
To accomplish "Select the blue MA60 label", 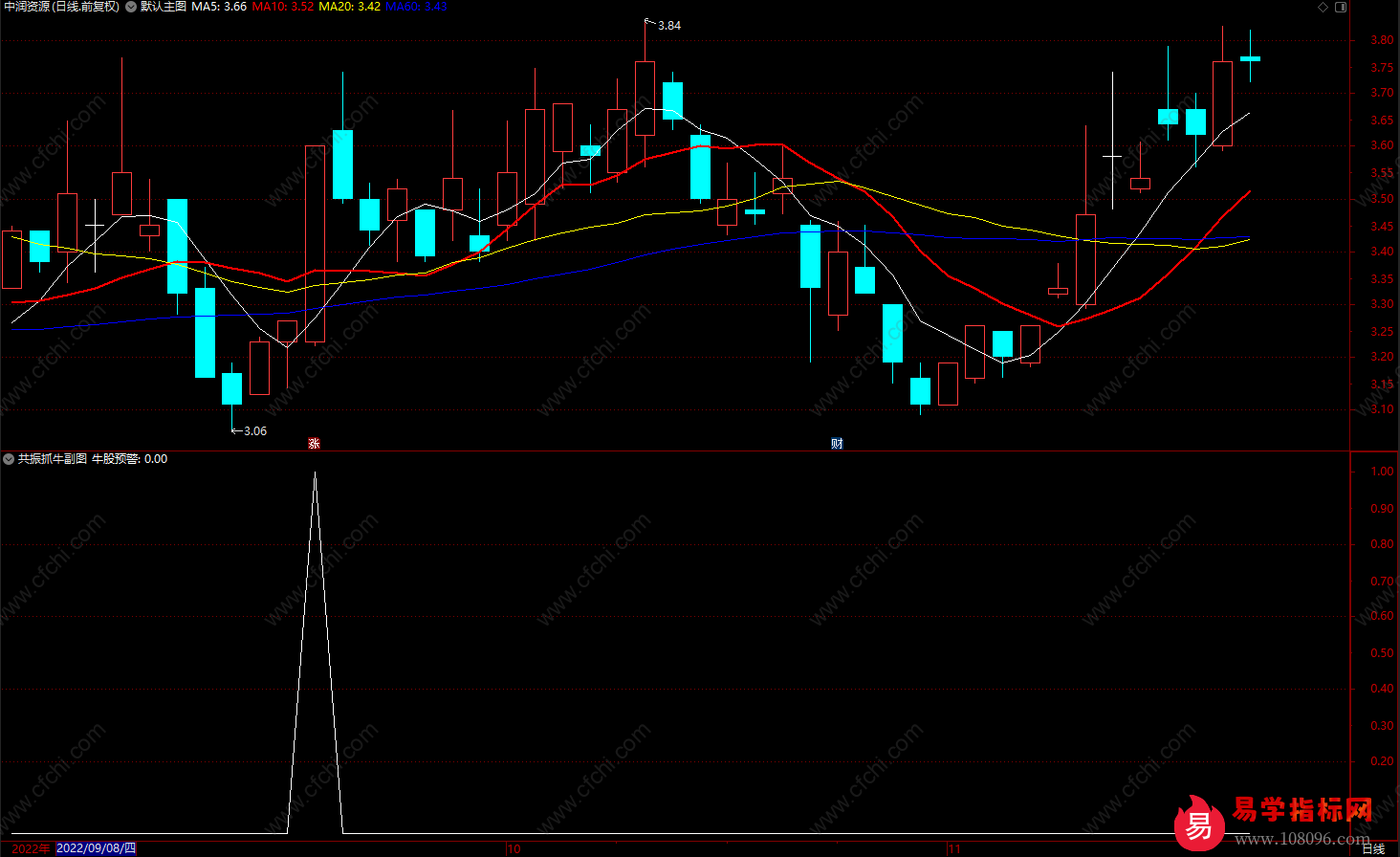I will 416,7.
